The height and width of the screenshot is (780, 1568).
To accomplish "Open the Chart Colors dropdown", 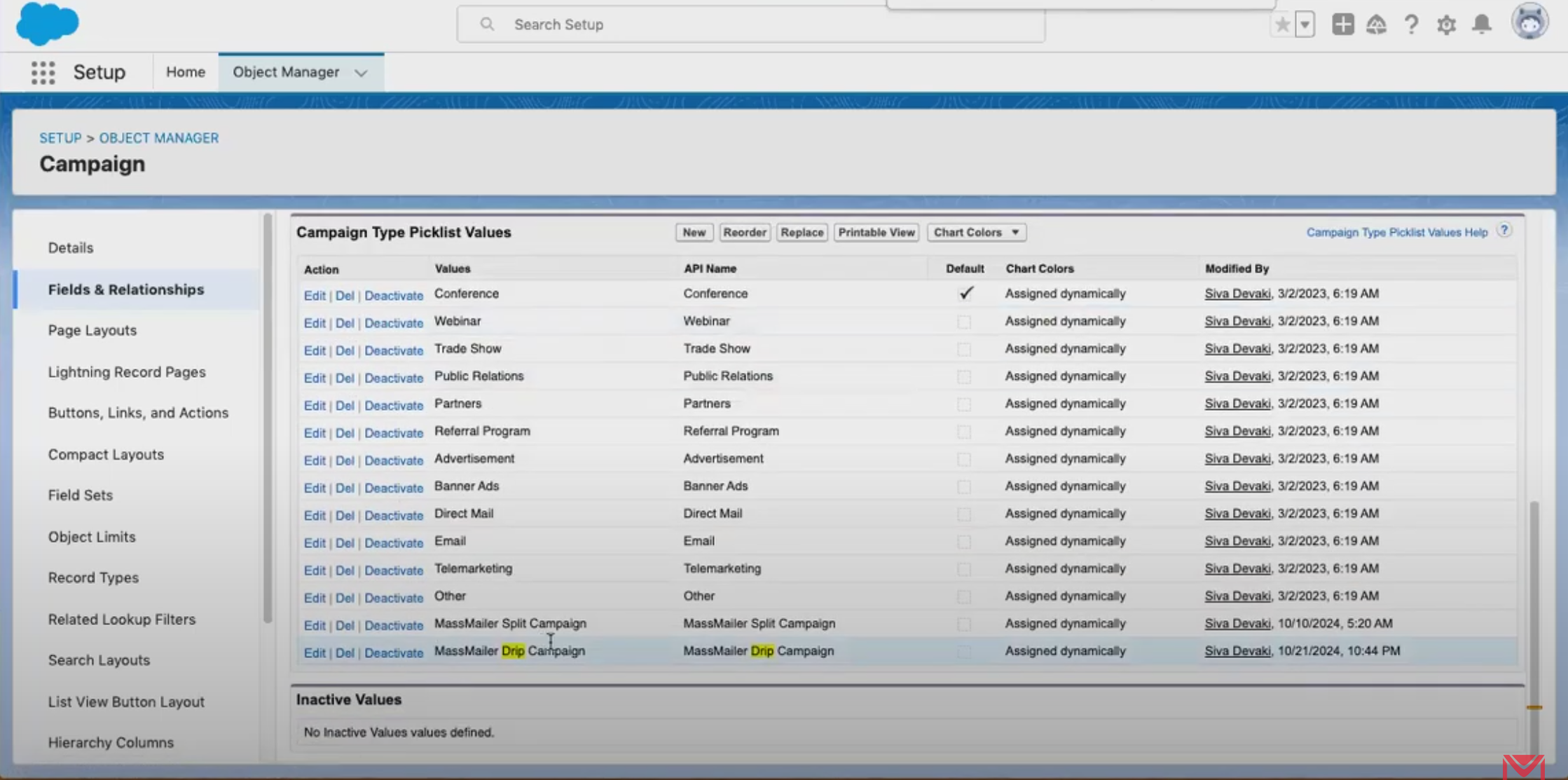I will (976, 233).
